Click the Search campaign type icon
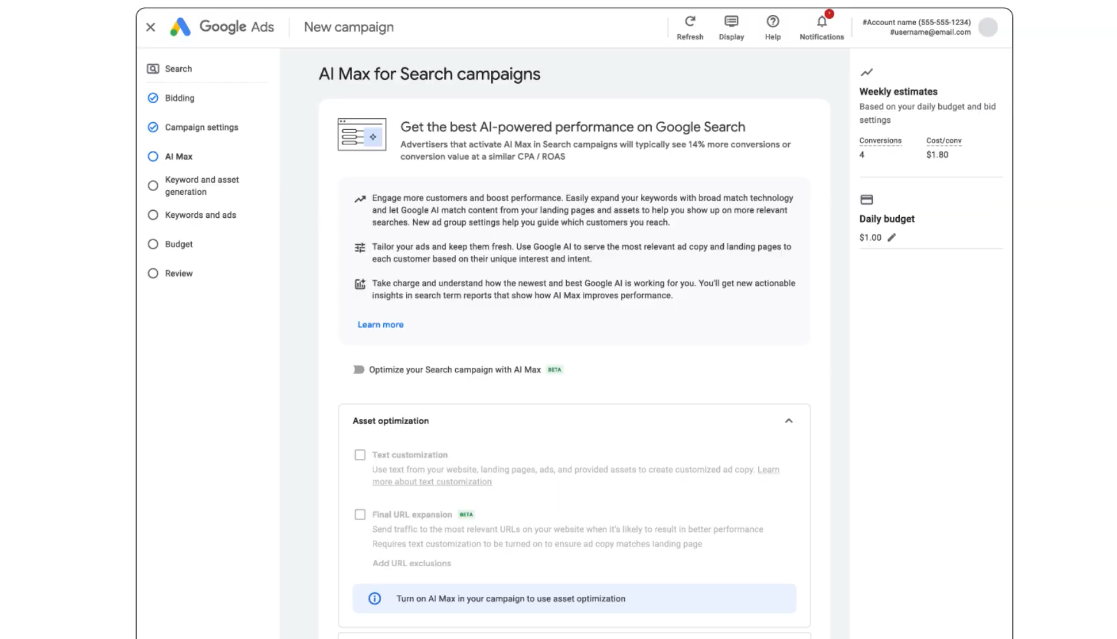 tap(152, 68)
